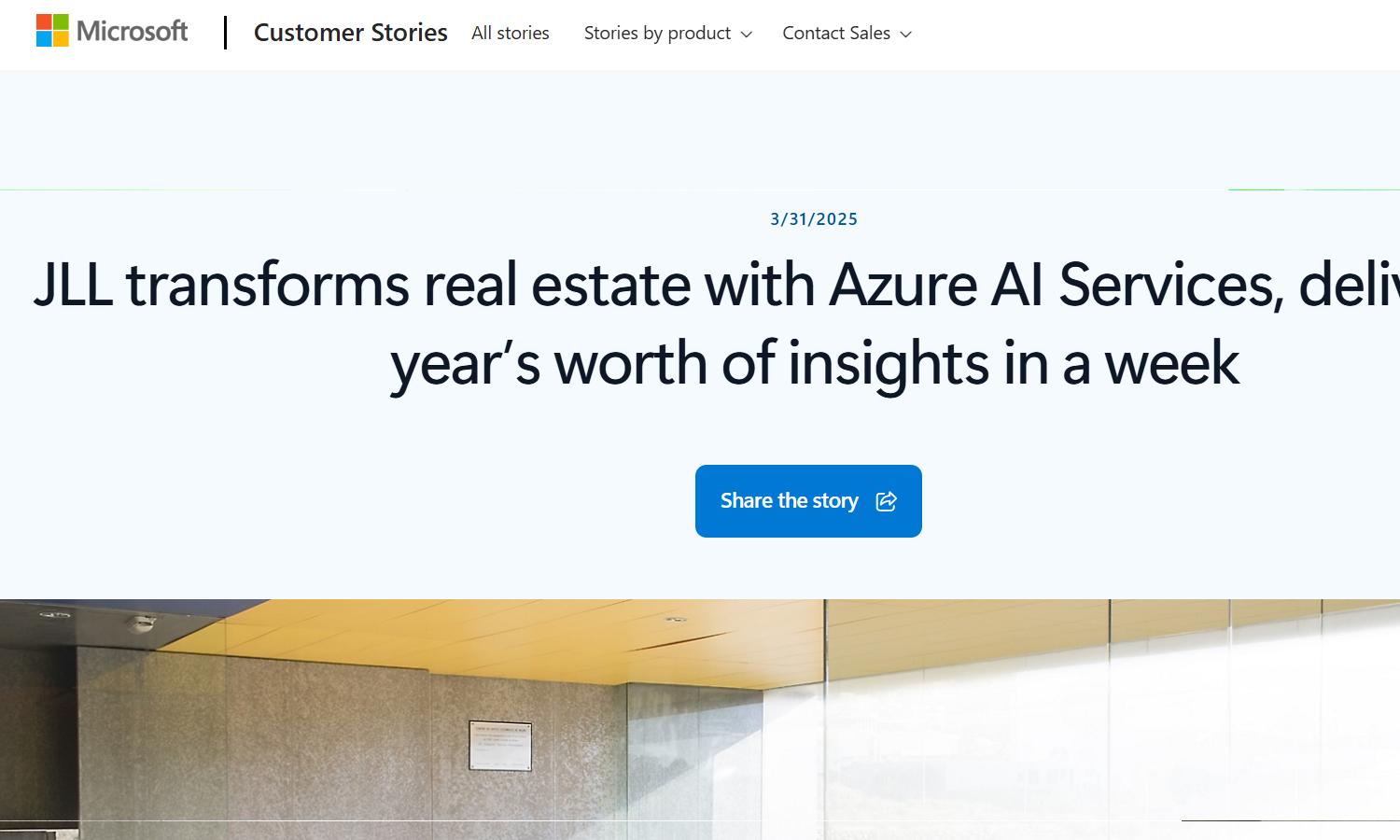Click the green square of the Microsoft logo
The image size is (1400, 840).
click(x=61, y=21)
